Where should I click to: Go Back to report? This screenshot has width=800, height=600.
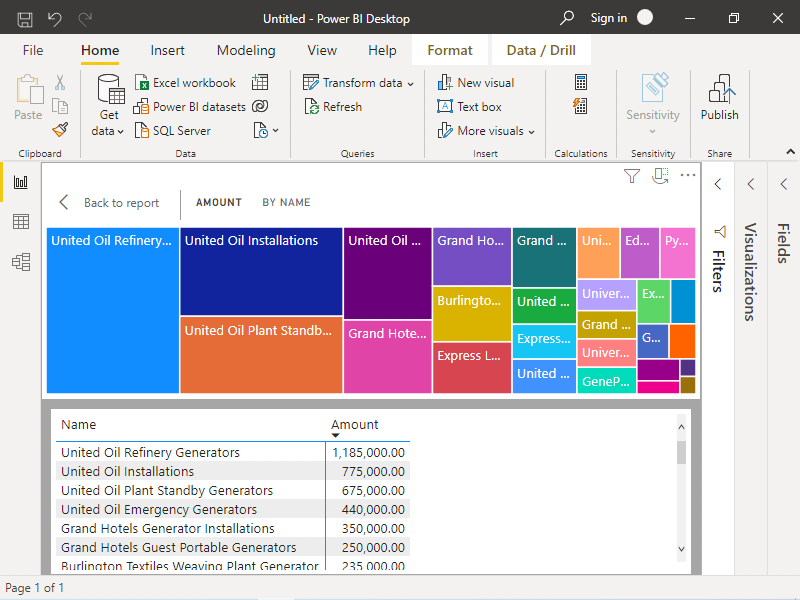coord(109,203)
